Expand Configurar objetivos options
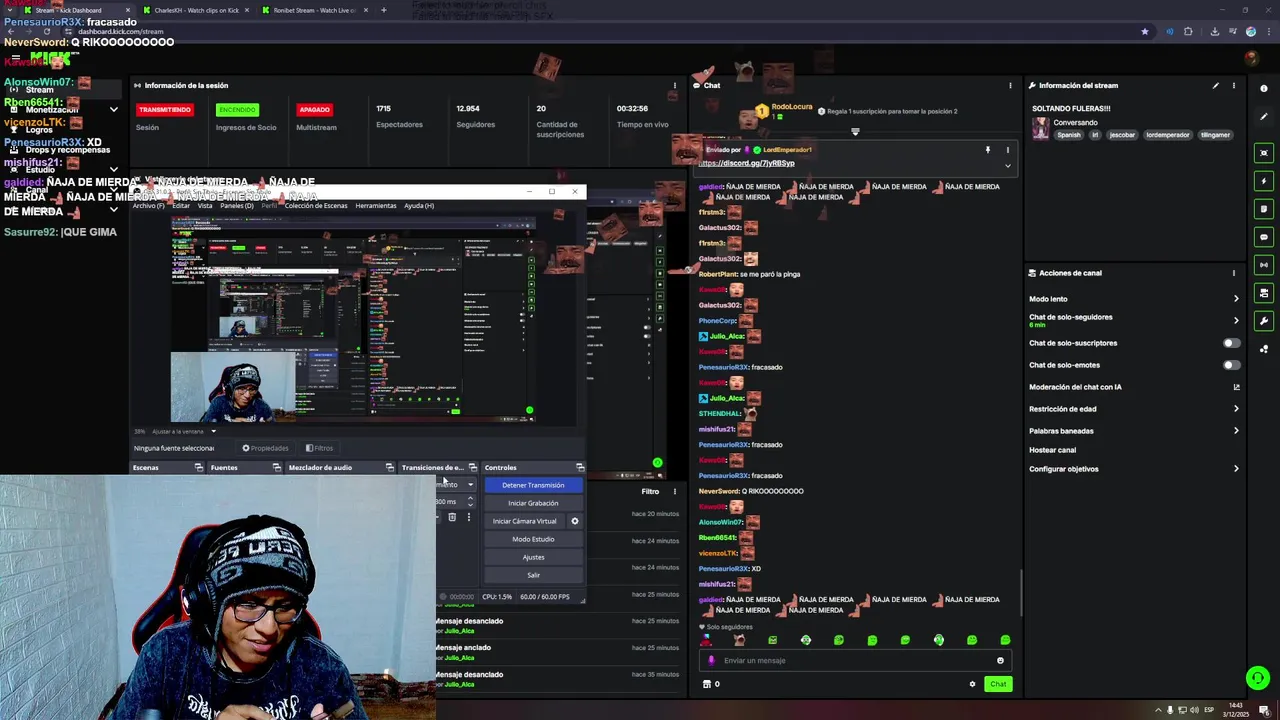Image resolution: width=1280 pixels, height=720 pixels. pyautogui.click(x=1236, y=469)
